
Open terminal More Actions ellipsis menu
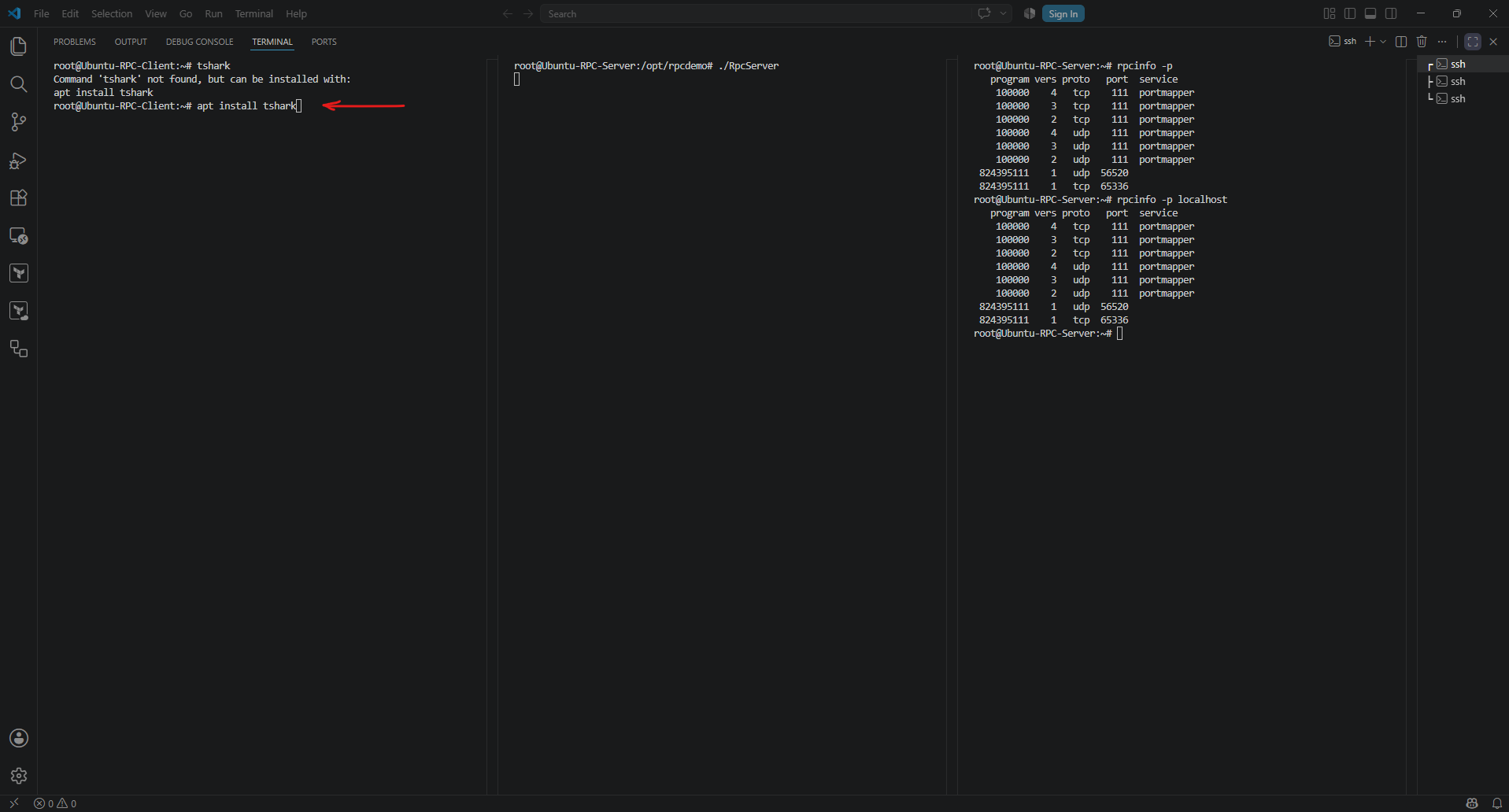[x=1442, y=42]
